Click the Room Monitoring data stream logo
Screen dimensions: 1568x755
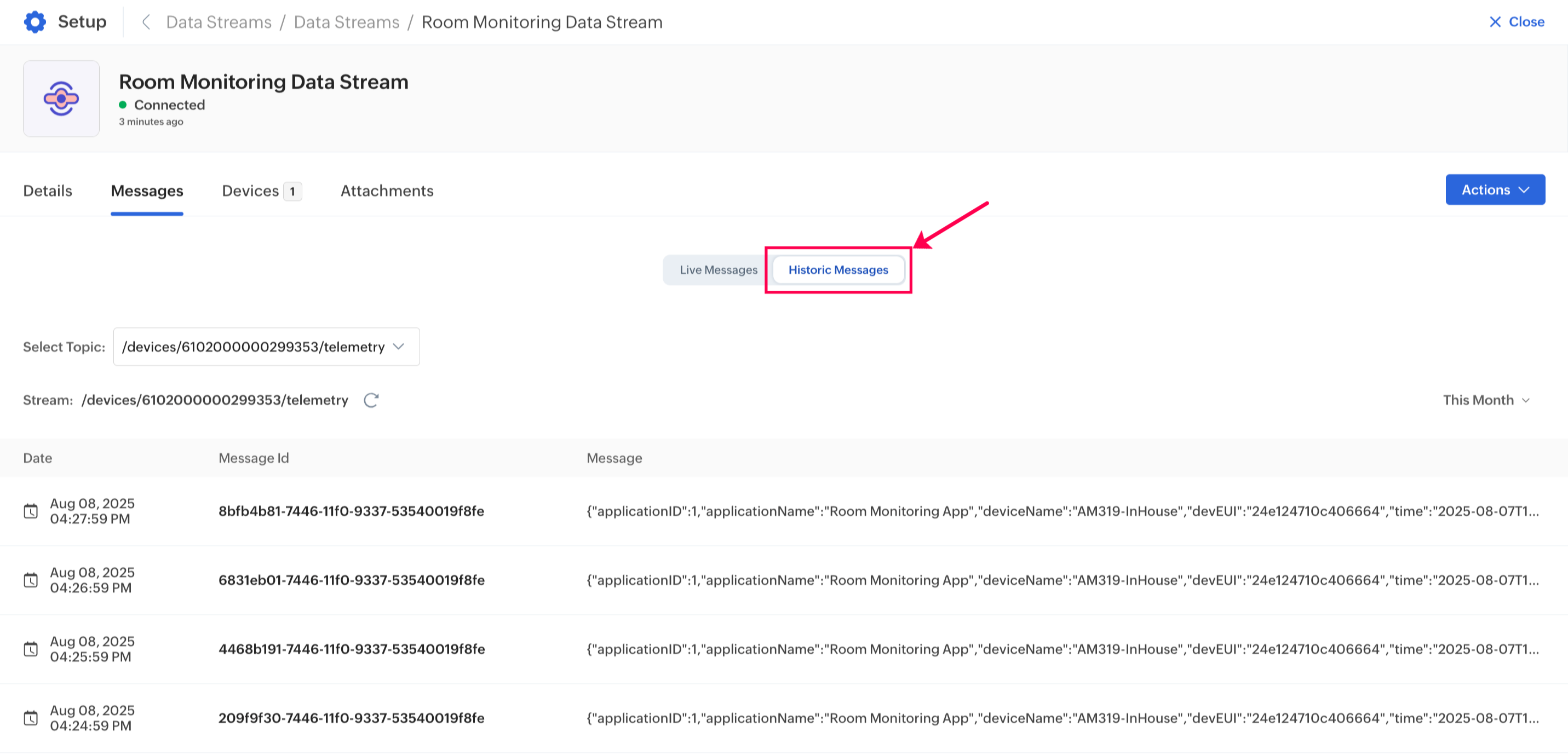tap(61, 99)
